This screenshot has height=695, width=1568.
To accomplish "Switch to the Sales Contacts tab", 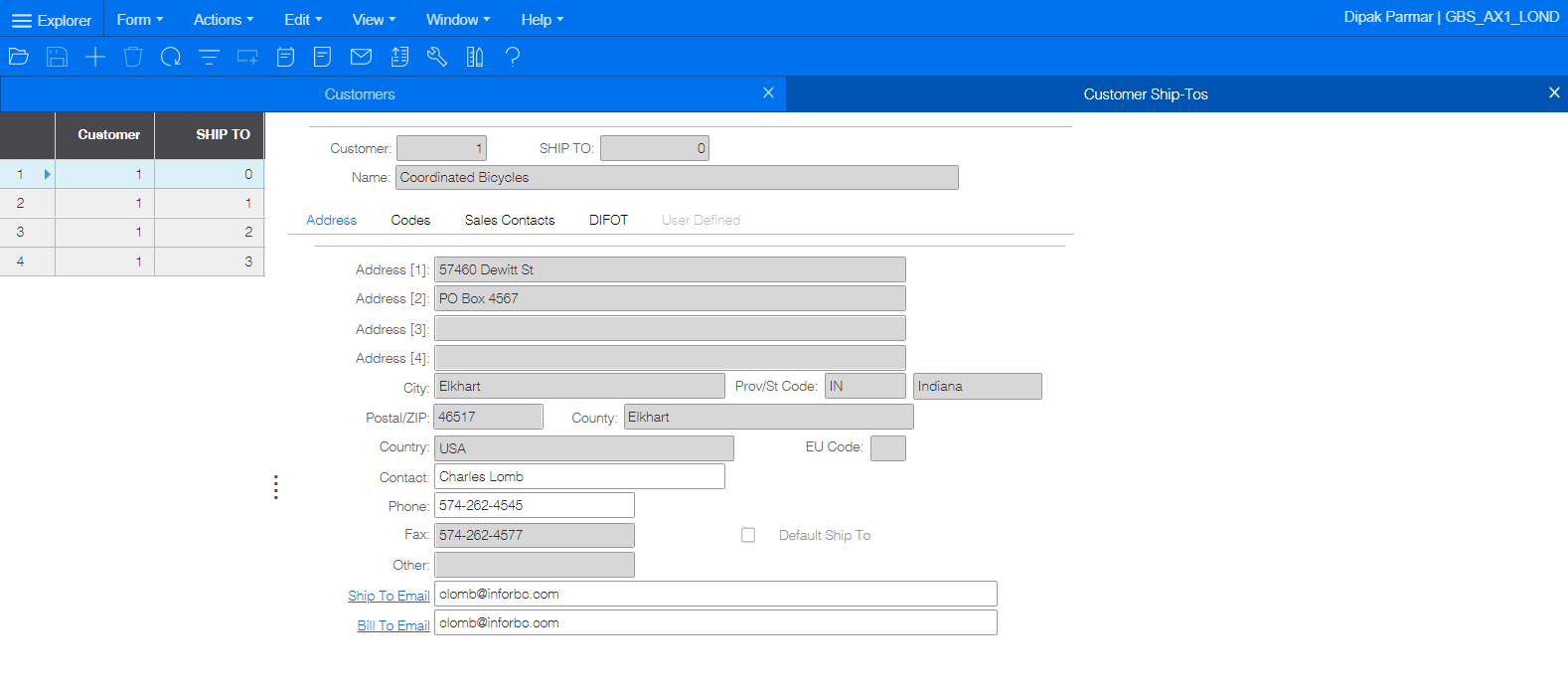I will (x=510, y=220).
